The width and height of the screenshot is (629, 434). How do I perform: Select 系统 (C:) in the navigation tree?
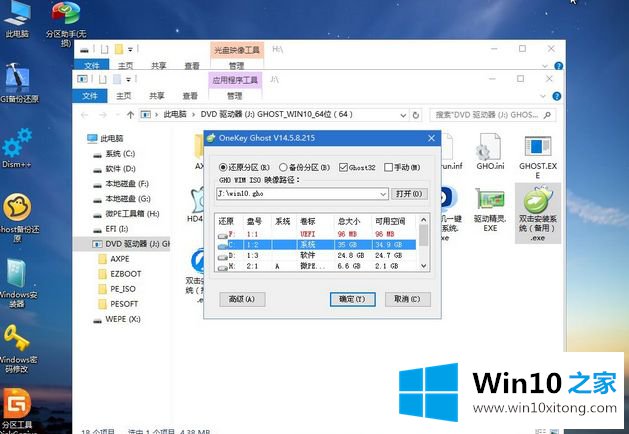point(114,154)
